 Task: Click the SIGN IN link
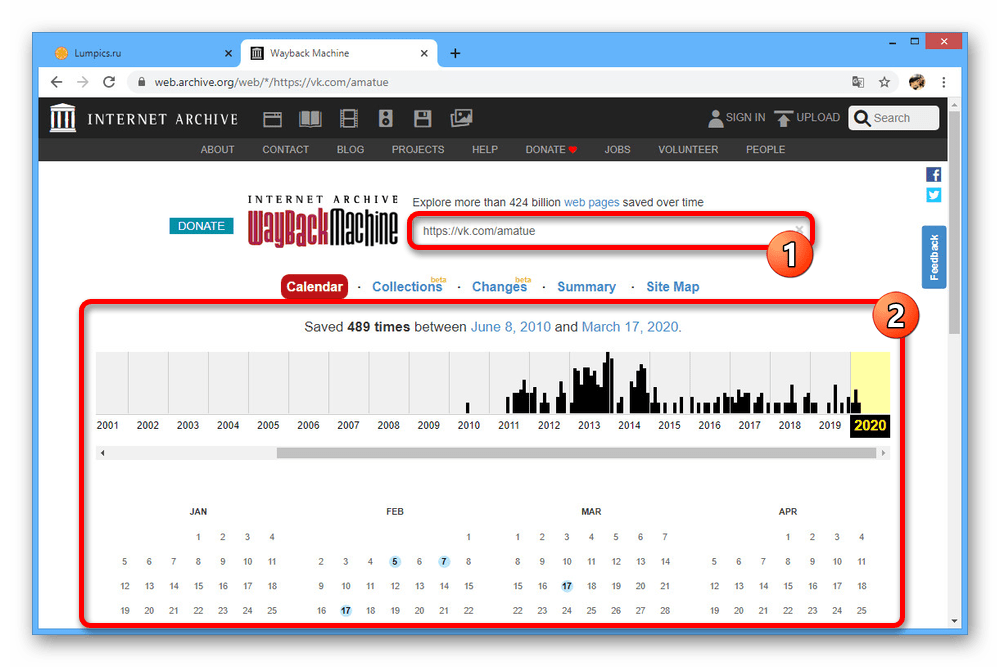[745, 118]
